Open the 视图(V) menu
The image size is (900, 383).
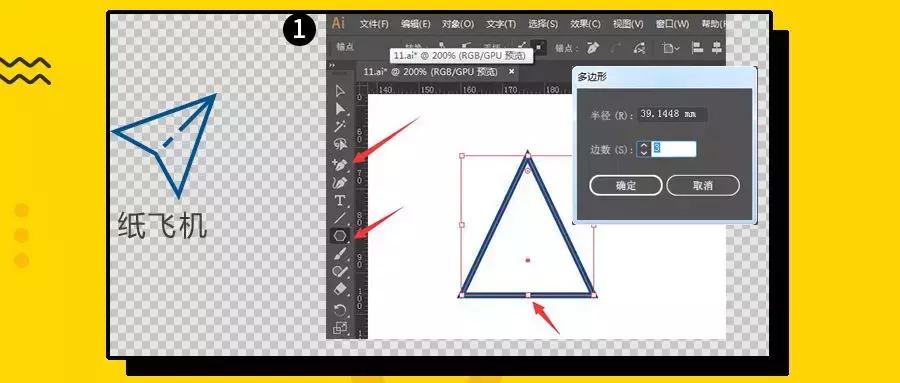click(628, 24)
